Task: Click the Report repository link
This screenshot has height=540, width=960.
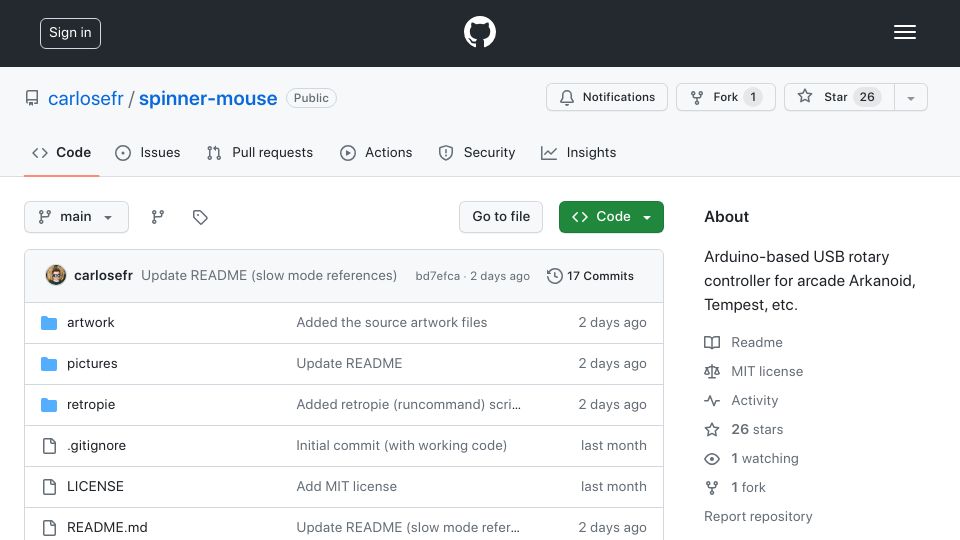Action: pos(758,517)
